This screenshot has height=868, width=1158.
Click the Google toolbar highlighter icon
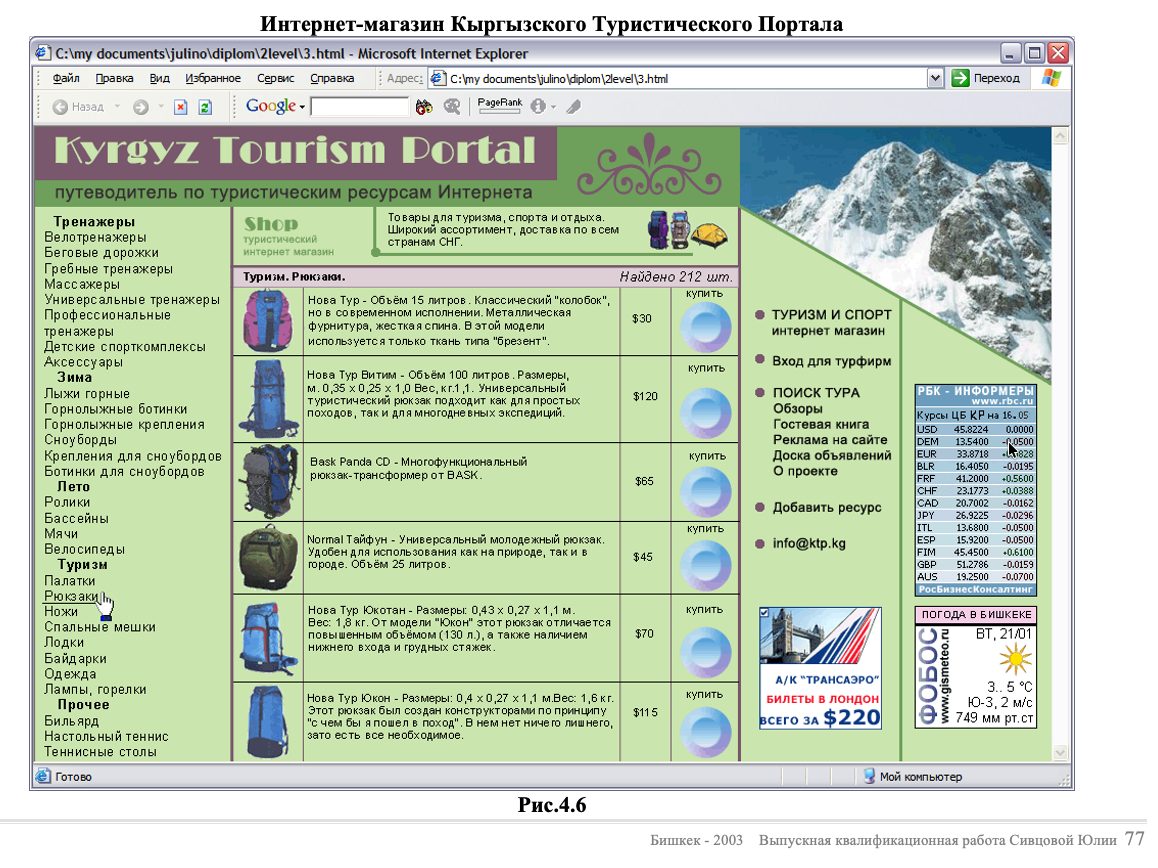[x=574, y=107]
